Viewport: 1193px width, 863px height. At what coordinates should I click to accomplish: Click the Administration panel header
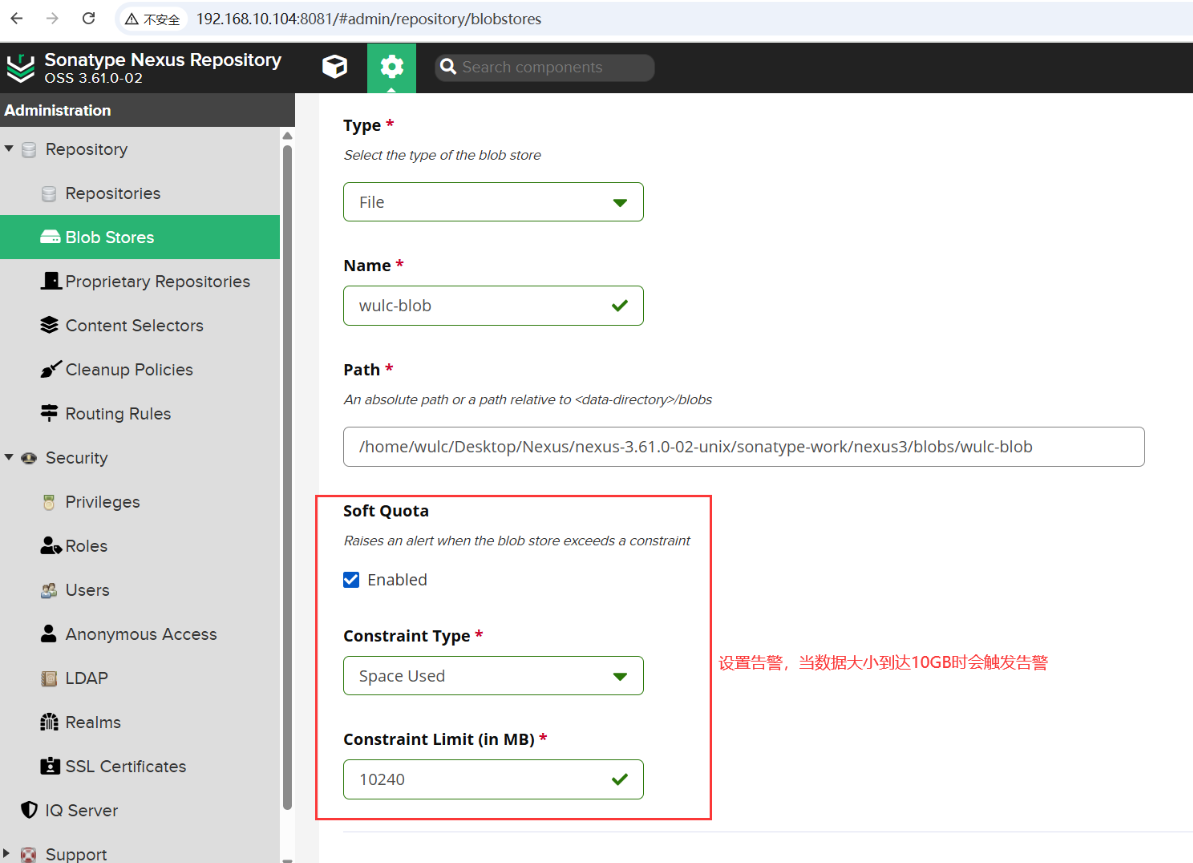147,110
